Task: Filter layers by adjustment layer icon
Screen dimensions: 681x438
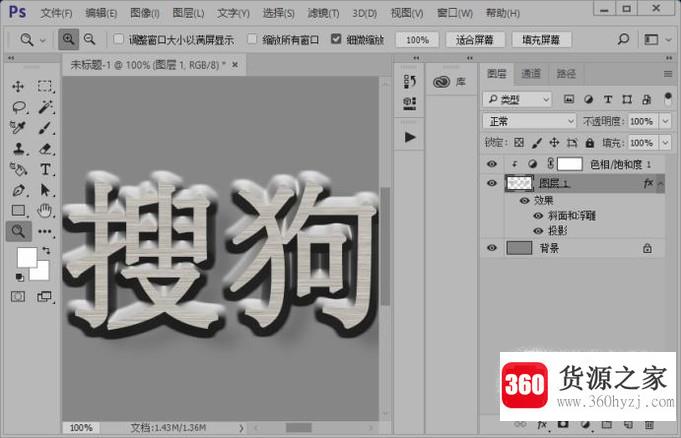Action: [588, 100]
